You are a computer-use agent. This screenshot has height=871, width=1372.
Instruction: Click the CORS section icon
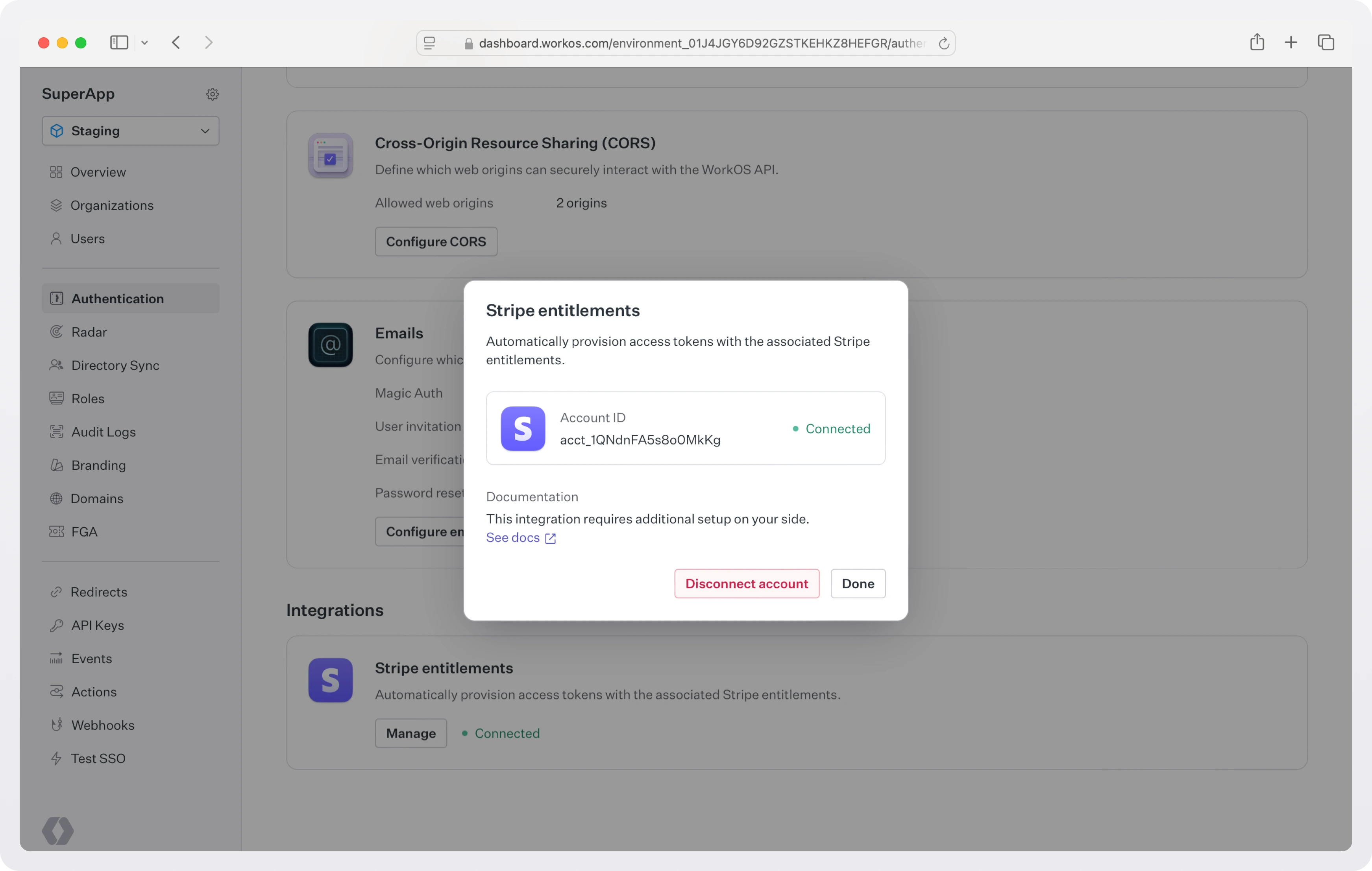(x=331, y=155)
